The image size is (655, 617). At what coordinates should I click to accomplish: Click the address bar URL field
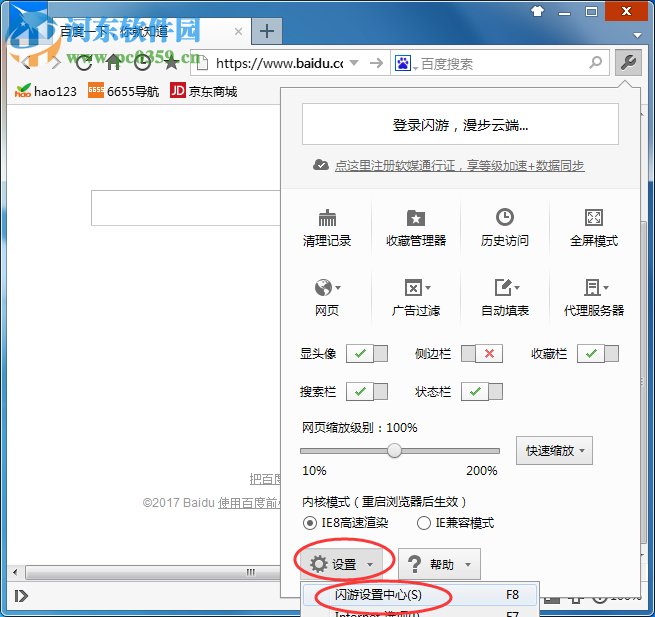279,63
